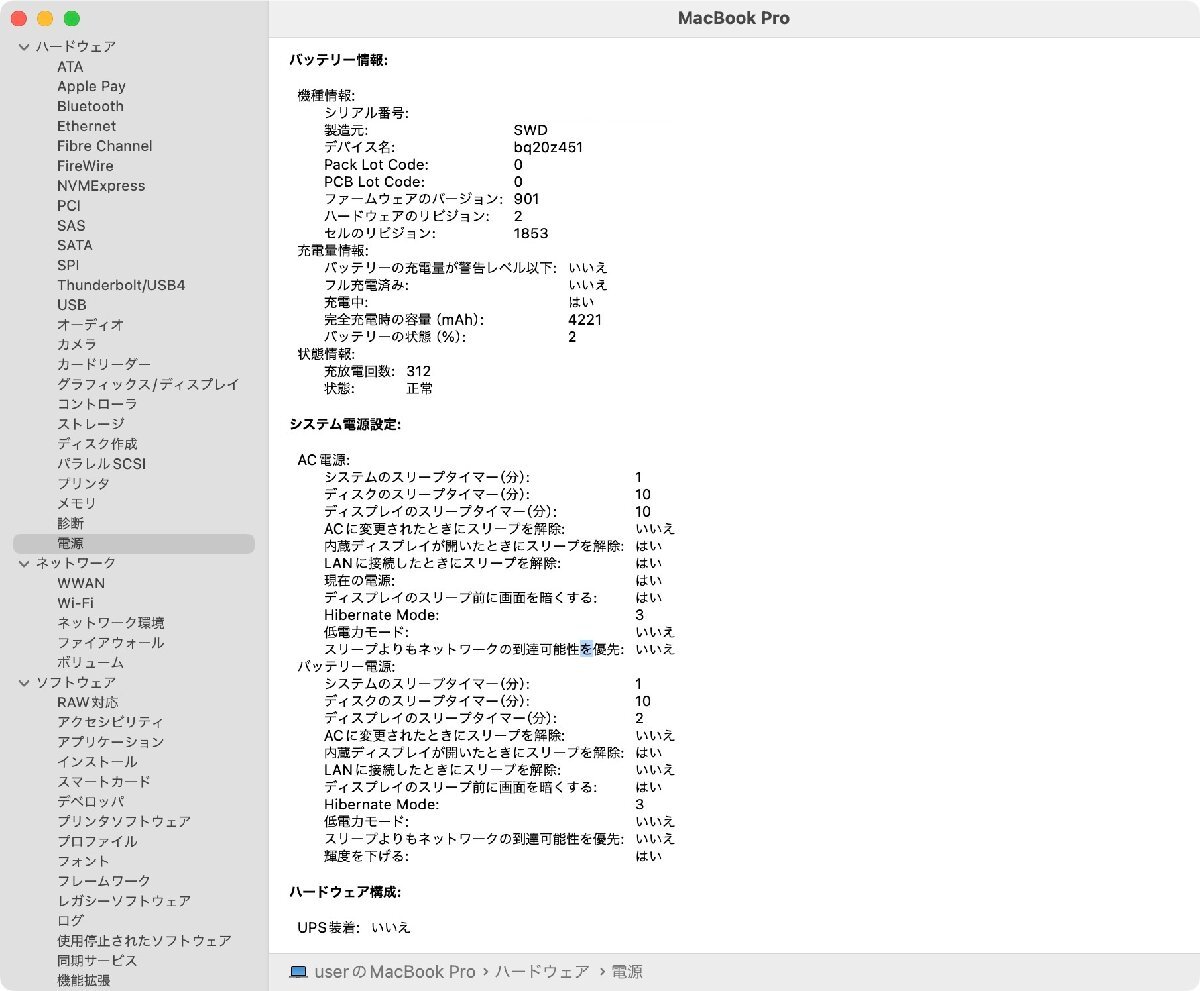
Task: Open Thunderbolt/USB4 information
Action: (x=121, y=285)
